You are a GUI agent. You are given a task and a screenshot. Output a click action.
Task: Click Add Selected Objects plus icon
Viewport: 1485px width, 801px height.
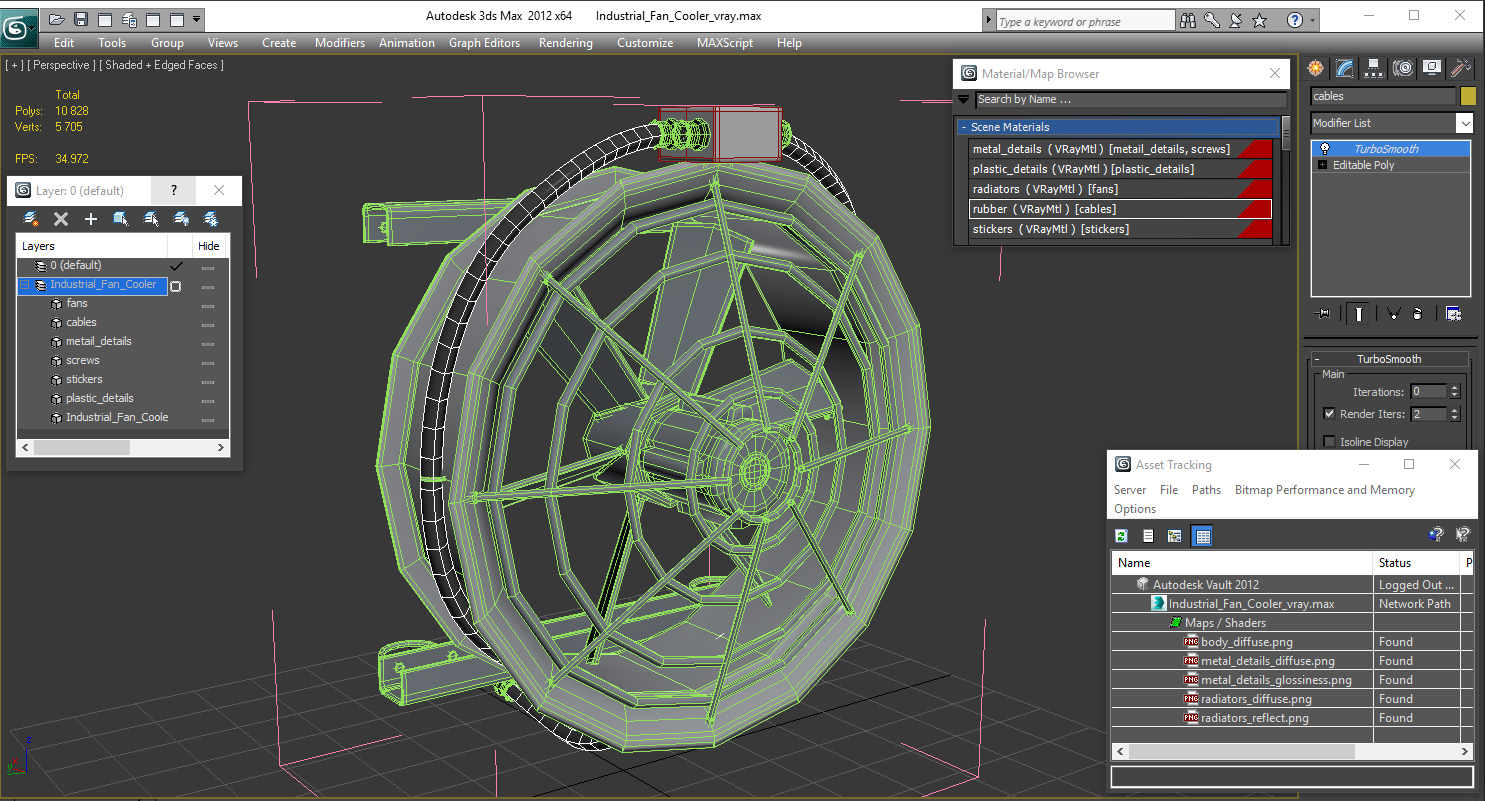91,219
